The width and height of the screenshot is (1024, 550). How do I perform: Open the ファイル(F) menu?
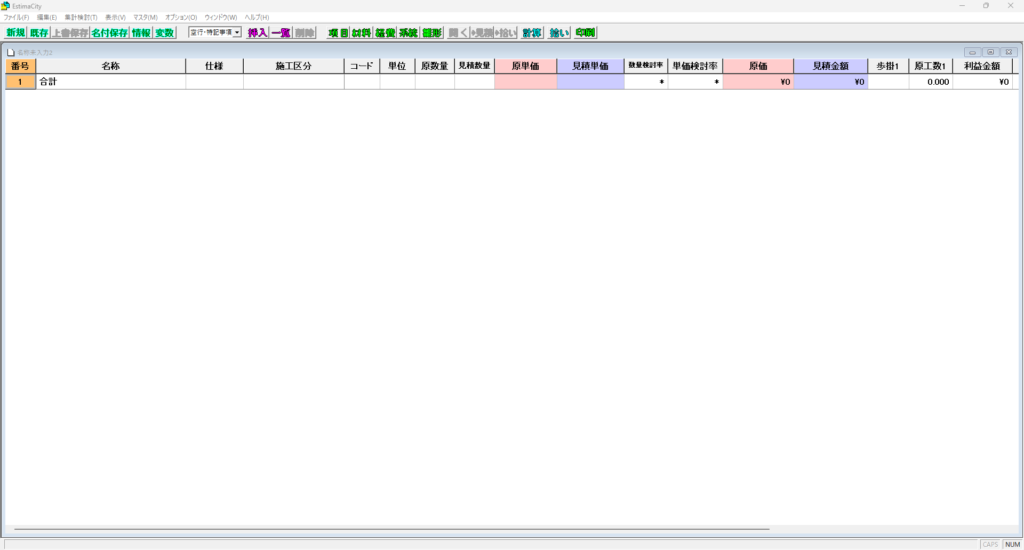click(x=16, y=18)
